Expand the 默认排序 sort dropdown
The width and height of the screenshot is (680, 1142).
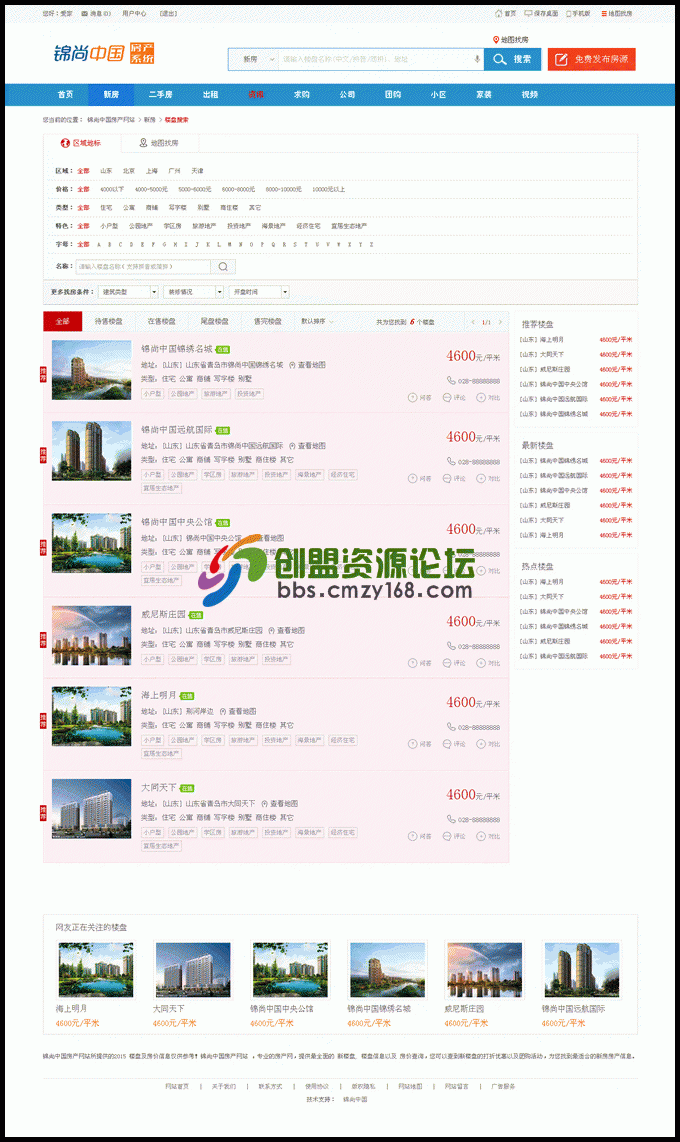pos(317,321)
